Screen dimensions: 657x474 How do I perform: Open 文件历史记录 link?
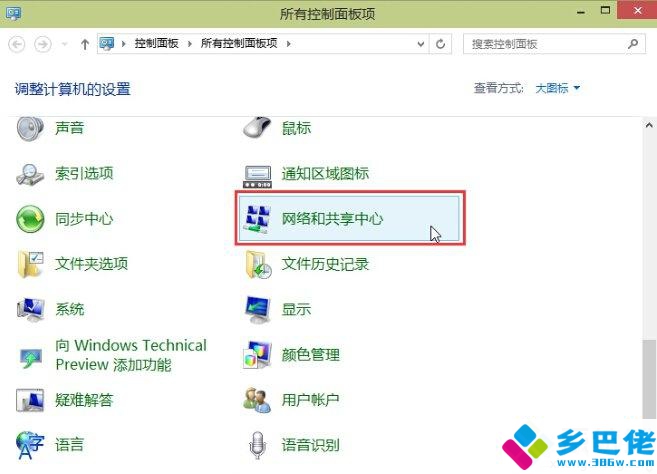(x=325, y=264)
